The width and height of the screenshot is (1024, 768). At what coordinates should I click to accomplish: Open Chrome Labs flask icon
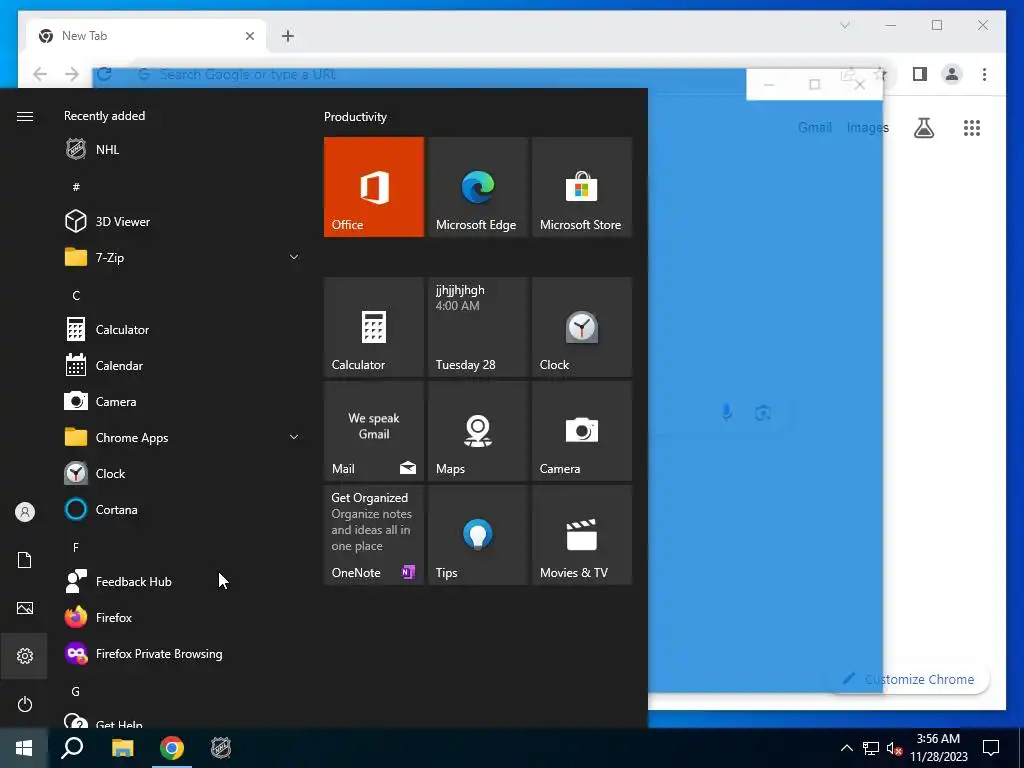924,128
